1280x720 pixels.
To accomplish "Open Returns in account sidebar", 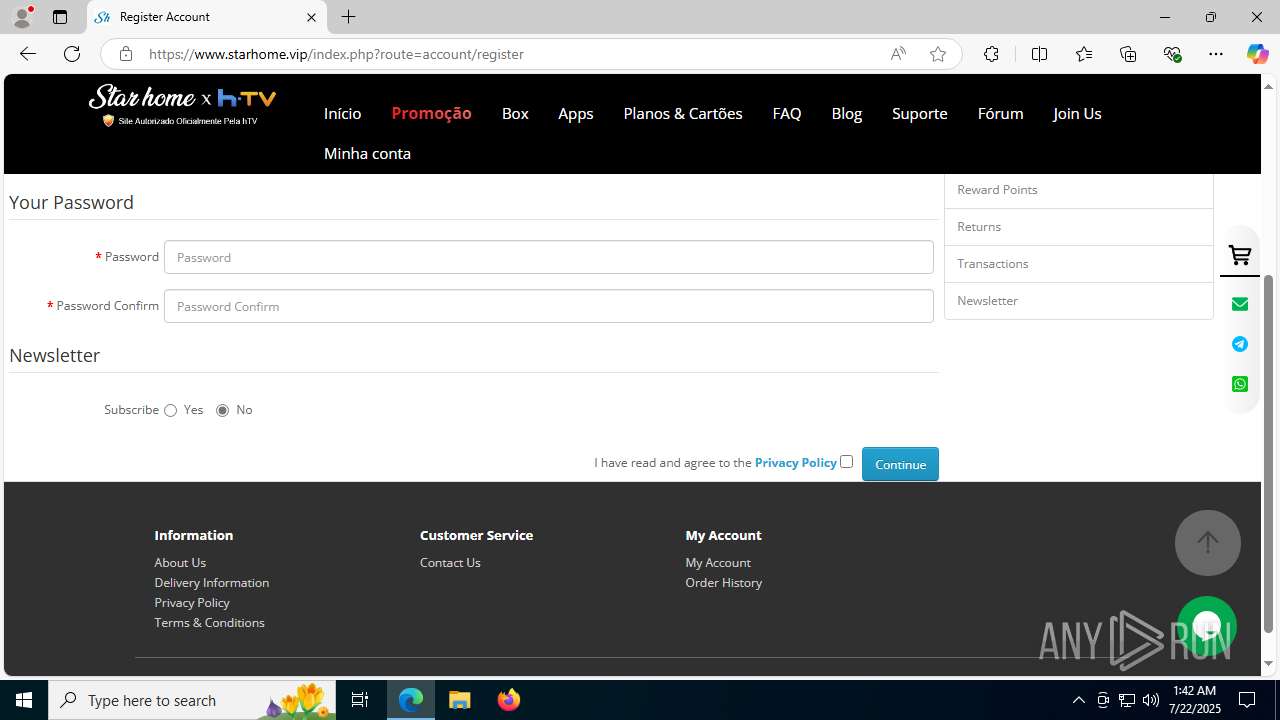I will coord(1079,227).
